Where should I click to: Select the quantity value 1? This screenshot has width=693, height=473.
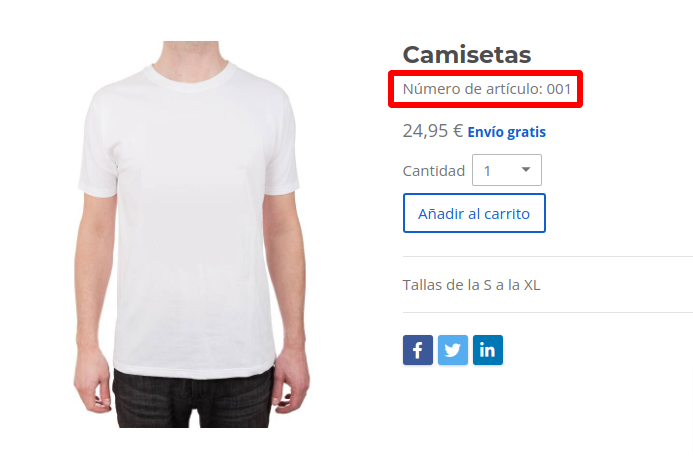[487, 171]
